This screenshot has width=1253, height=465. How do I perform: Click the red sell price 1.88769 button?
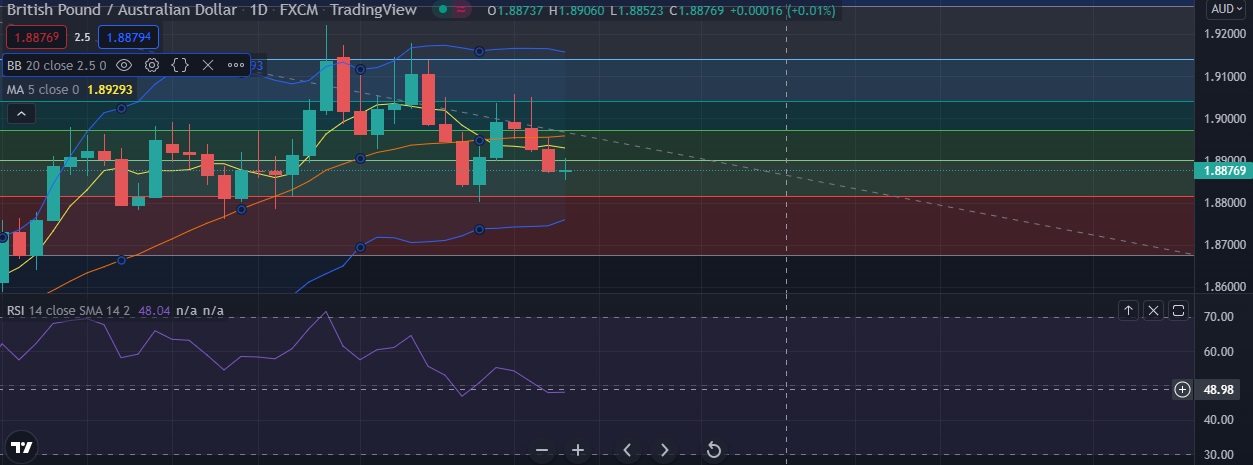(36, 38)
